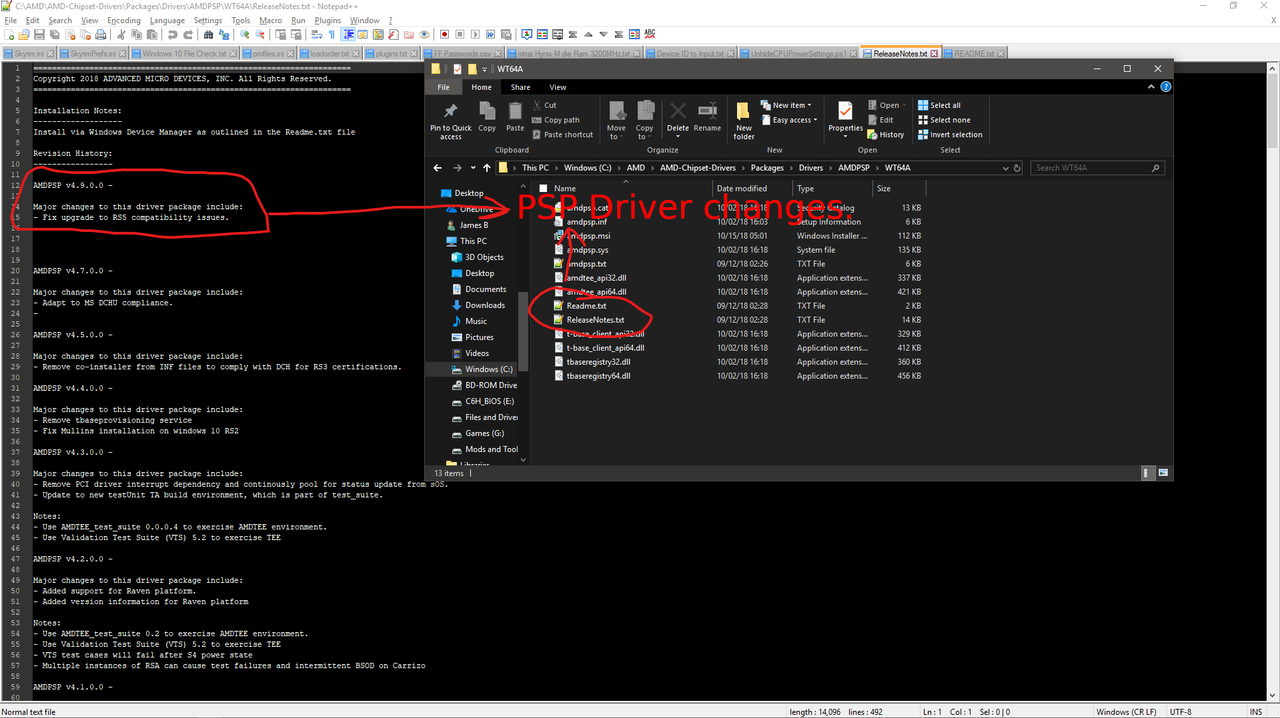The image size is (1280, 718).
Task: Click Notepad++ record macro icon
Action: (x=444, y=34)
